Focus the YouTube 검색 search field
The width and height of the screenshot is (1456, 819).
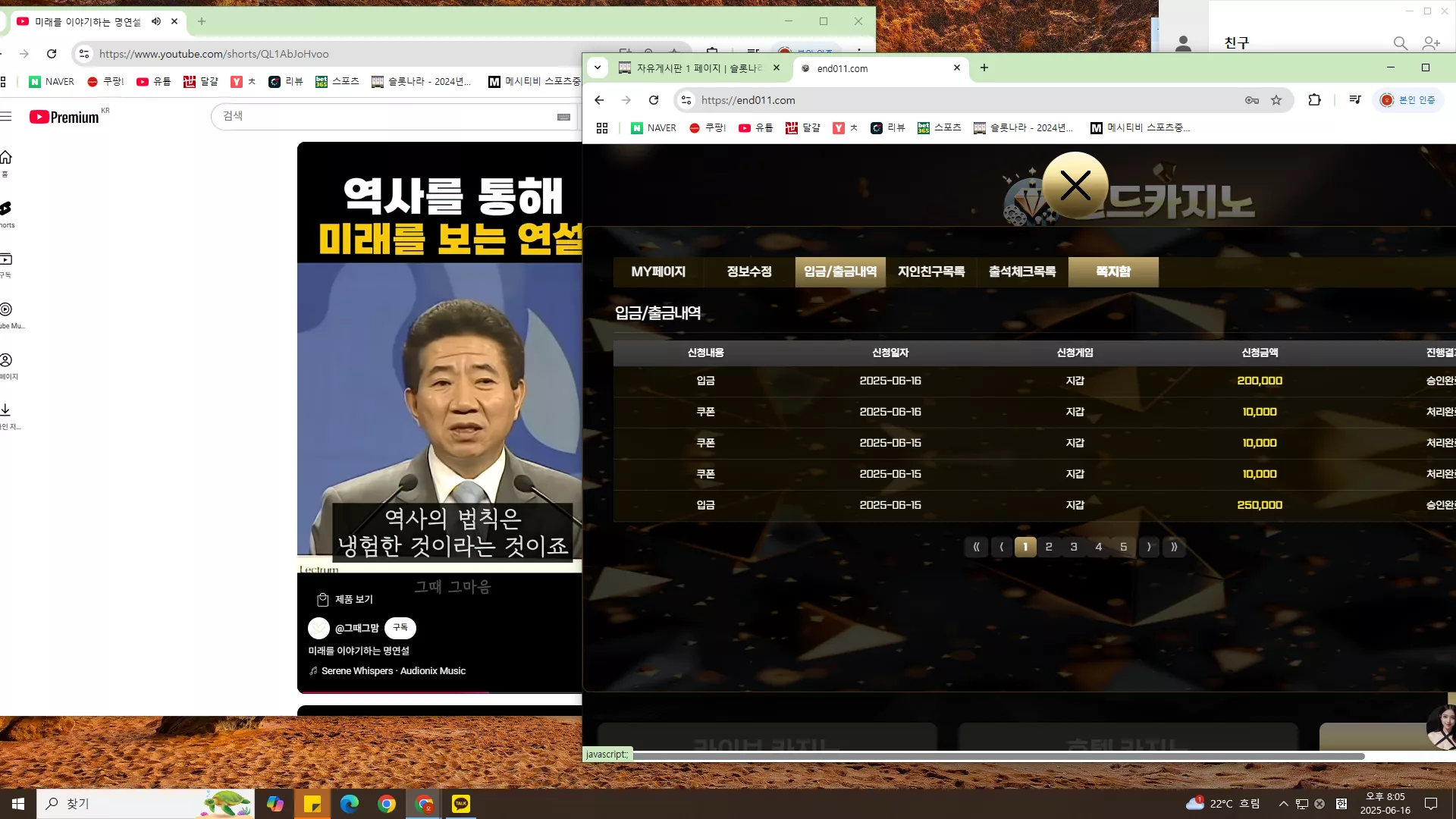point(387,116)
